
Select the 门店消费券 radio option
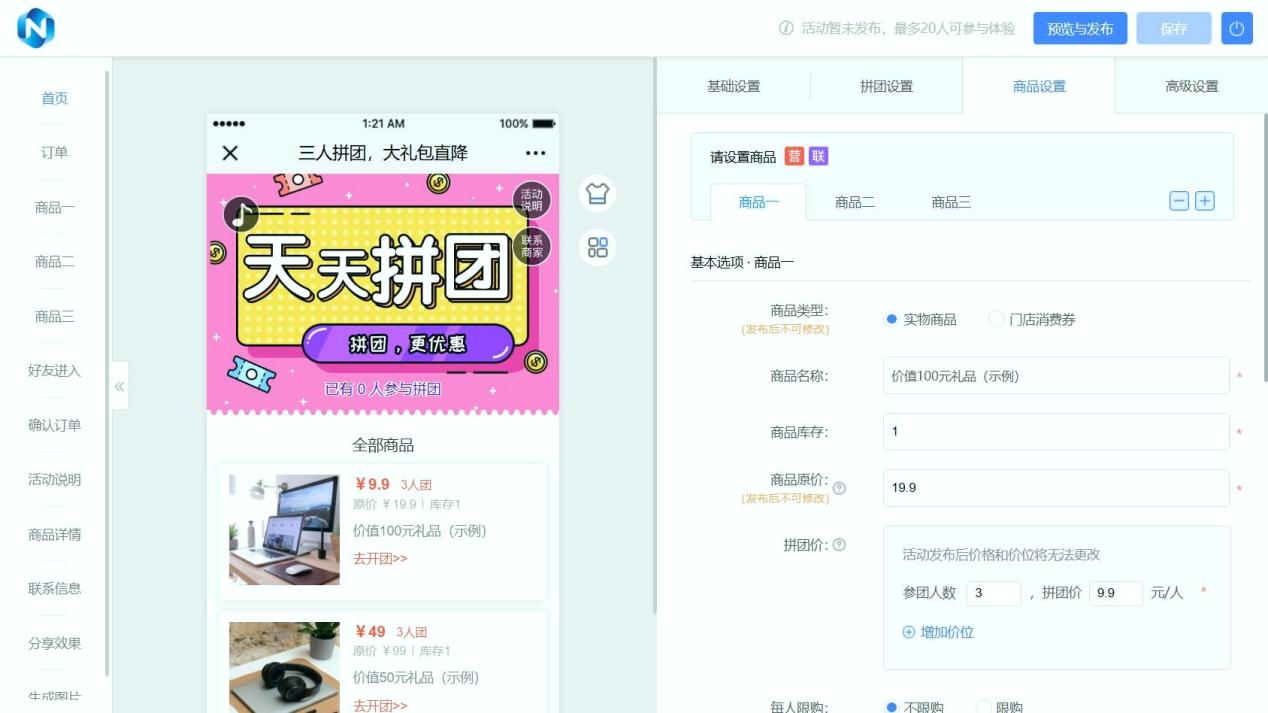pos(996,320)
